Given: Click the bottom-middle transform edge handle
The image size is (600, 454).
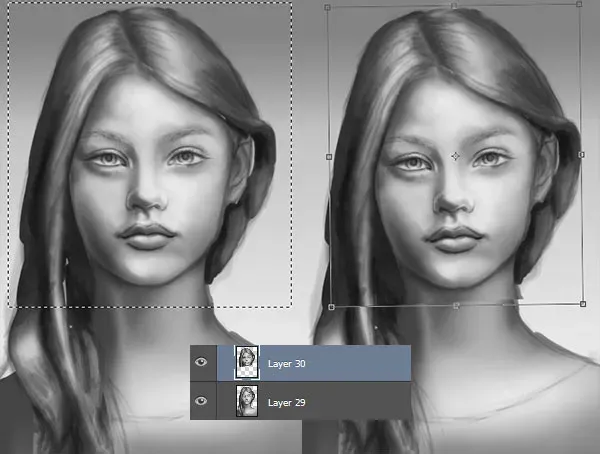Looking at the screenshot, I should 456,305.
